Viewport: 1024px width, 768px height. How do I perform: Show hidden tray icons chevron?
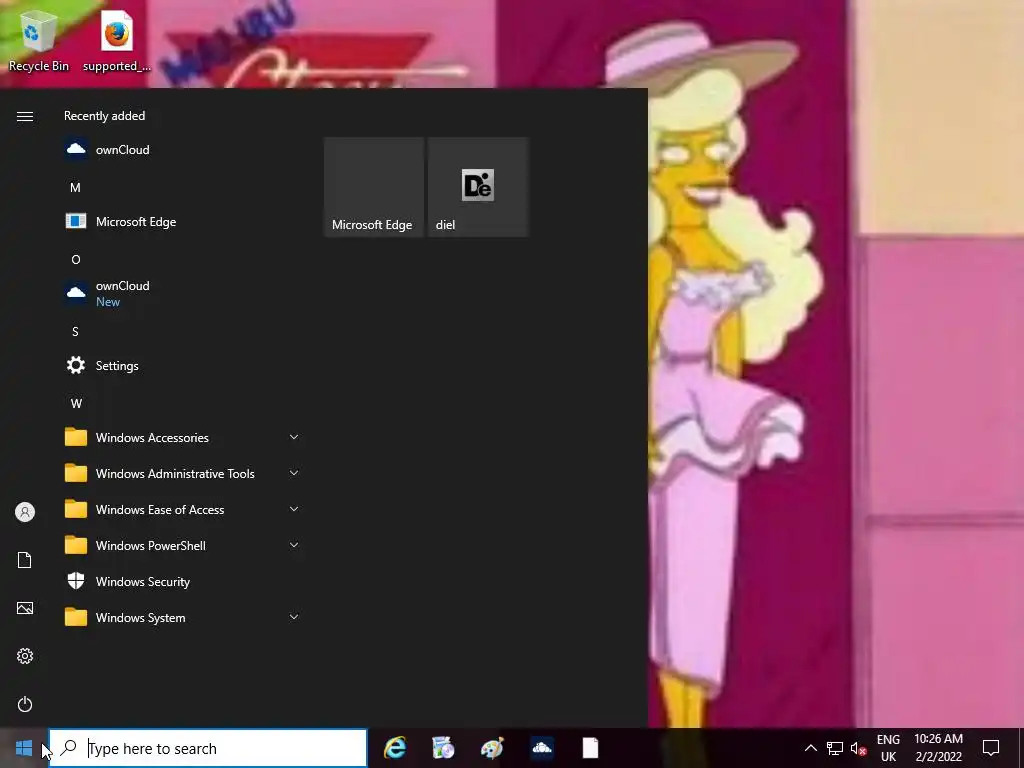(x=810, y=748)
